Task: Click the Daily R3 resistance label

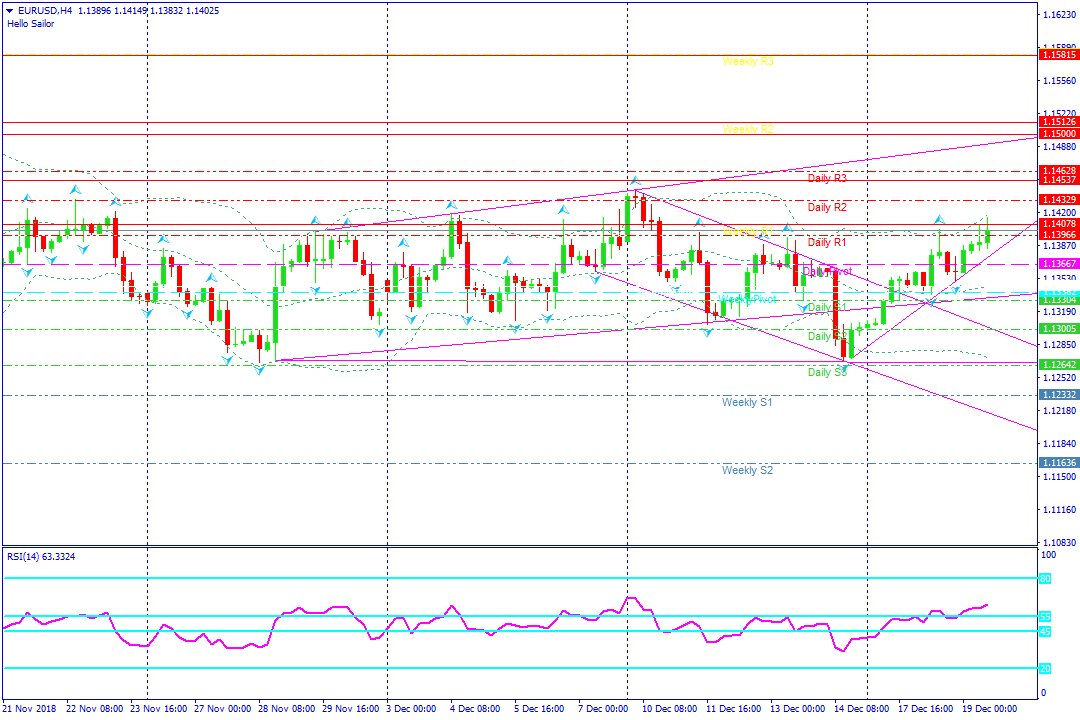Action: pos(827,178)
